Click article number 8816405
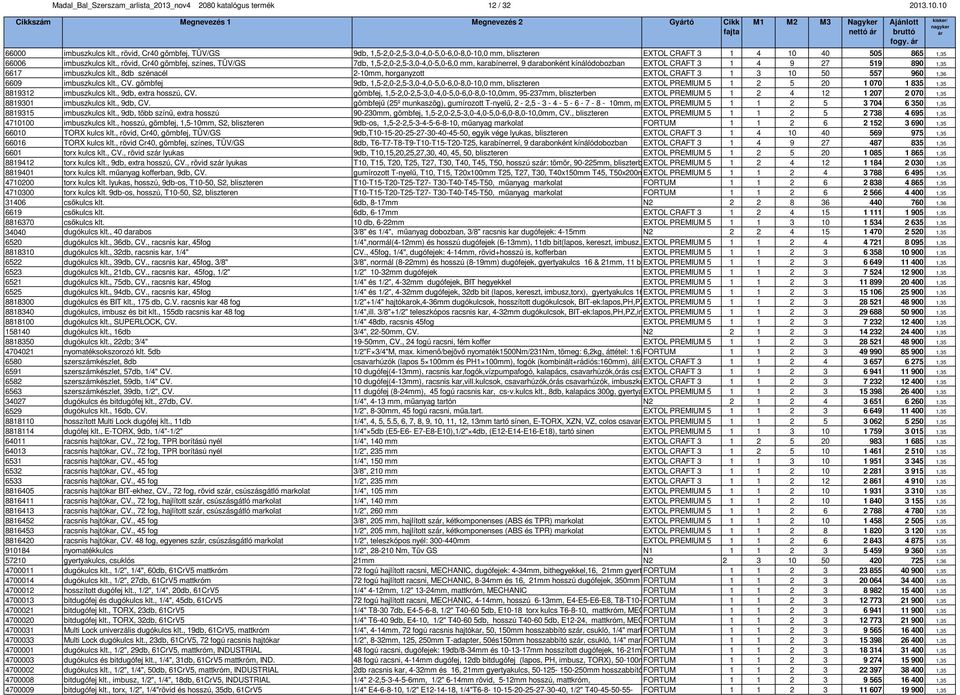 tap(20, 490)
